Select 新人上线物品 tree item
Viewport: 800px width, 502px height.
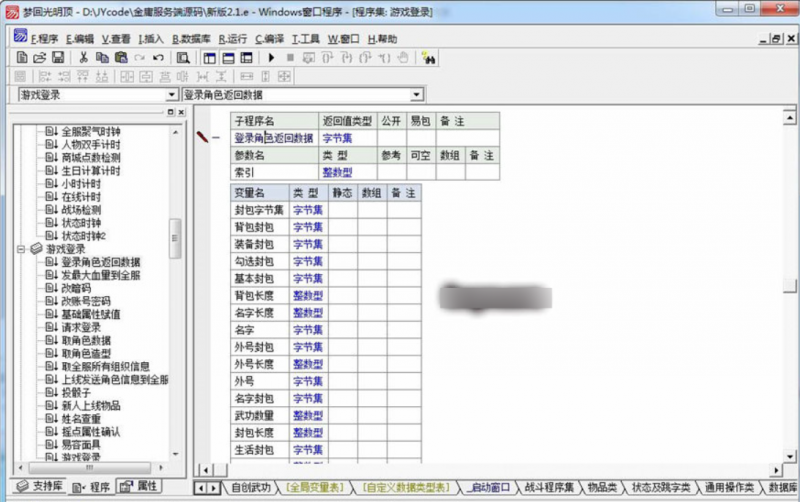(x=91, y=406)
